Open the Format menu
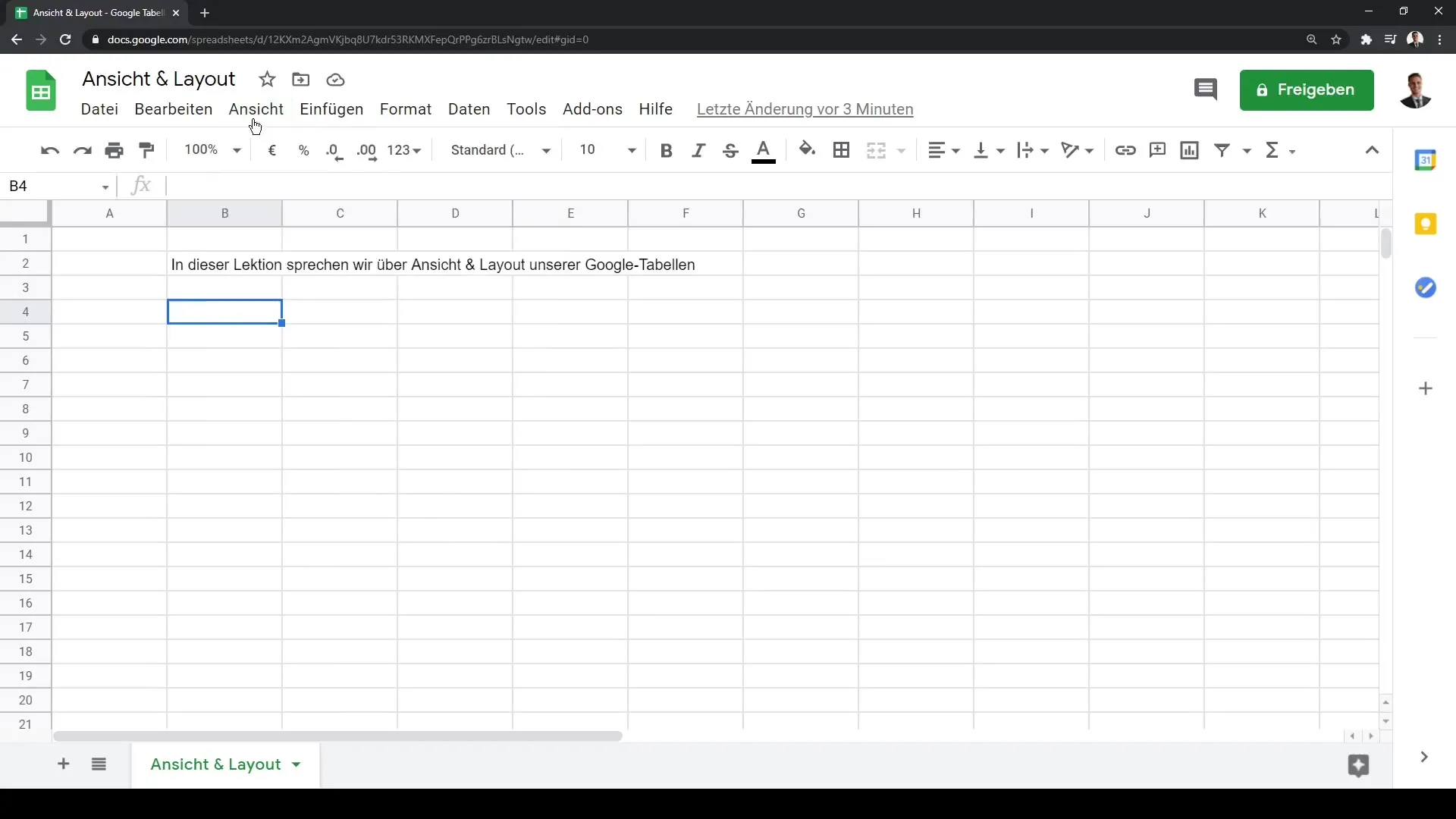1456x819 pixels. (406, 109)
